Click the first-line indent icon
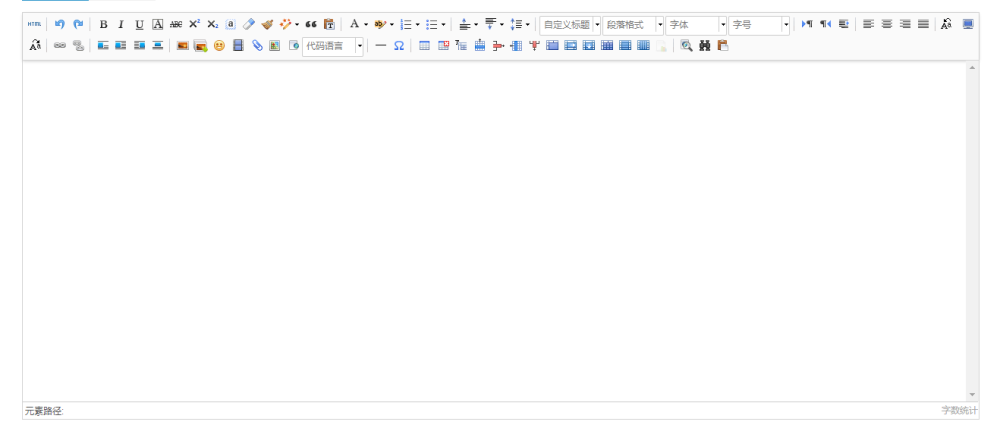The width and height of the screenshot is (1000, 428). coord(843,24)
